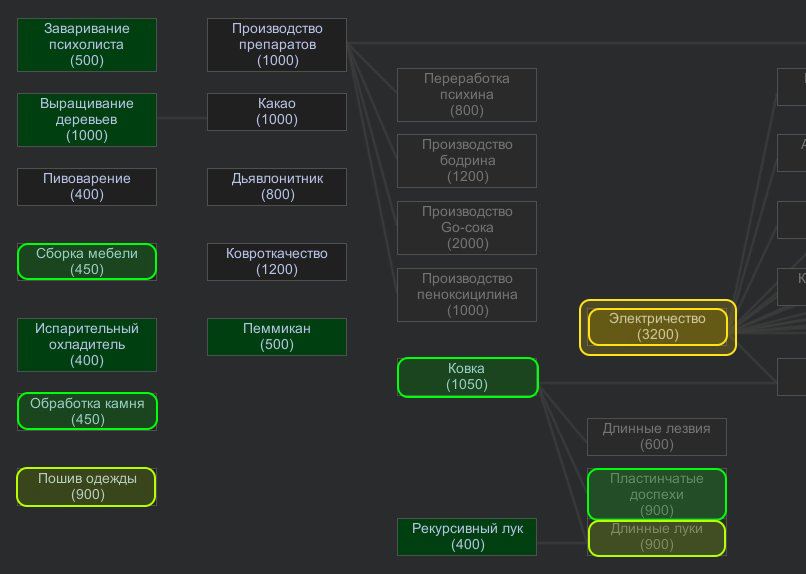
Task: Select the Пеммикан (500) research node
Action: [x=277, y=337]
